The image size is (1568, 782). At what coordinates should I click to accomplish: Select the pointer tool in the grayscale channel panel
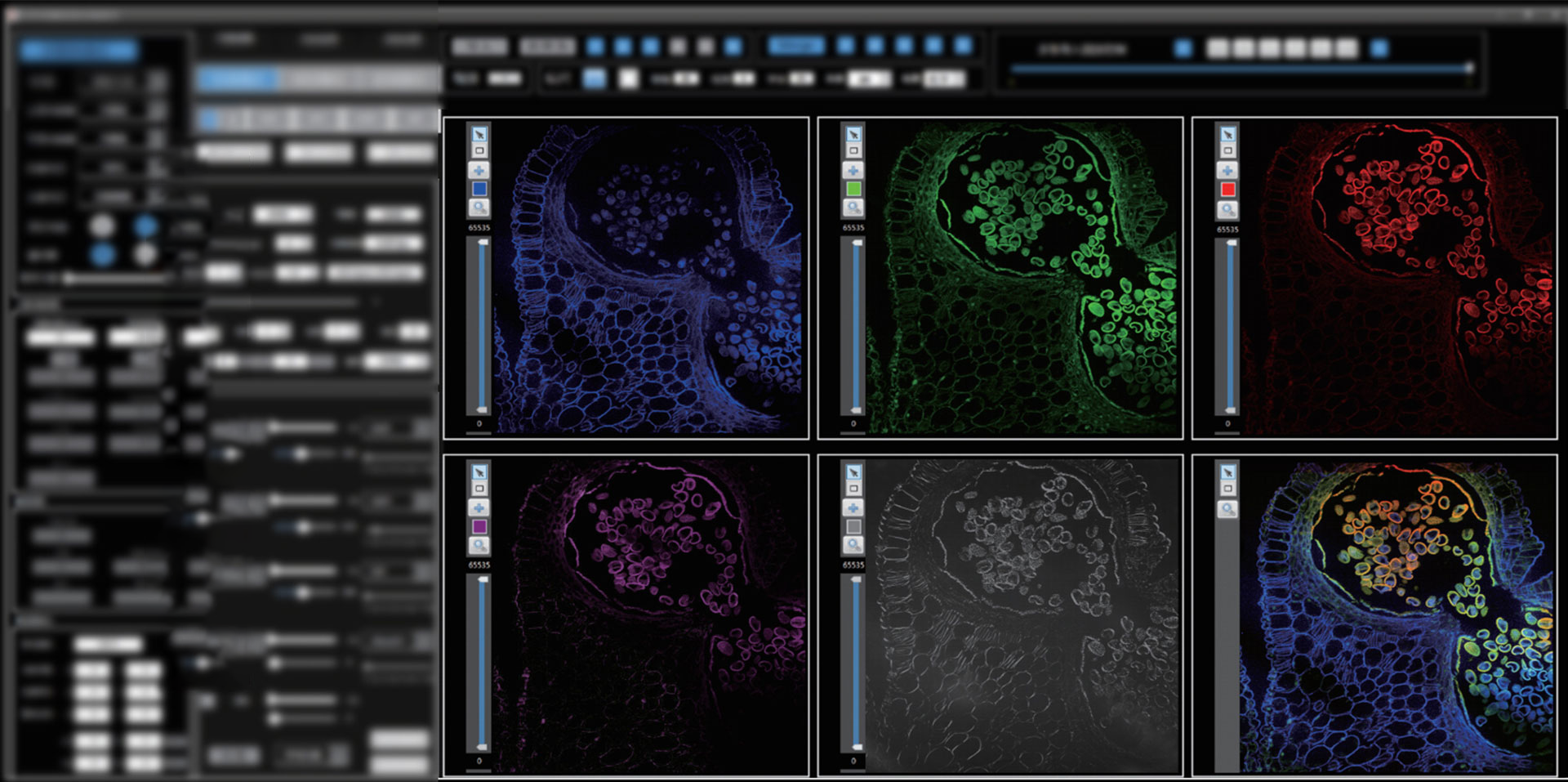pos(853,471)
